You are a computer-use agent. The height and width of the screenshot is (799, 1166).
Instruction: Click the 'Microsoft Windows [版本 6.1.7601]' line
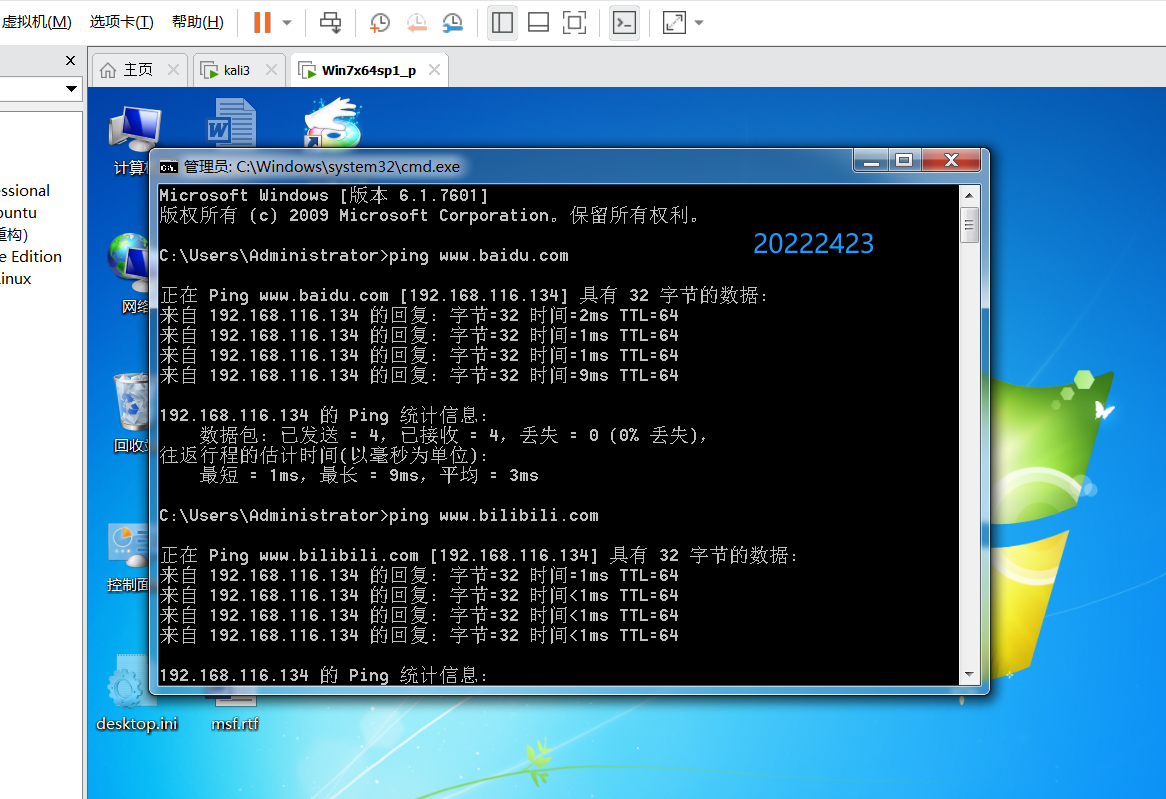coord(323,196)
